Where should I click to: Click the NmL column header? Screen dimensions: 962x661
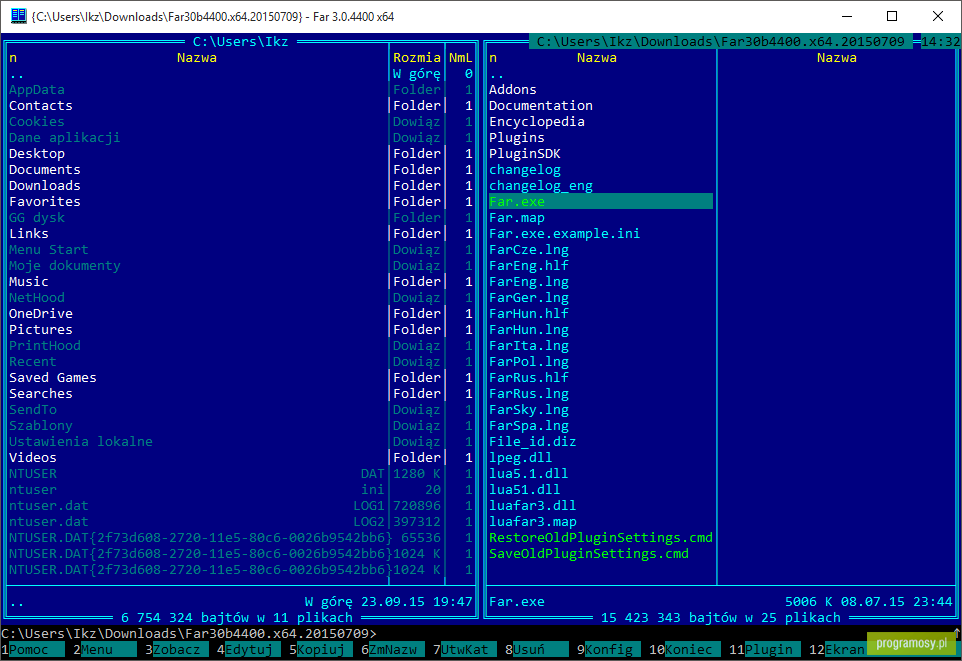tap(460, 58)
